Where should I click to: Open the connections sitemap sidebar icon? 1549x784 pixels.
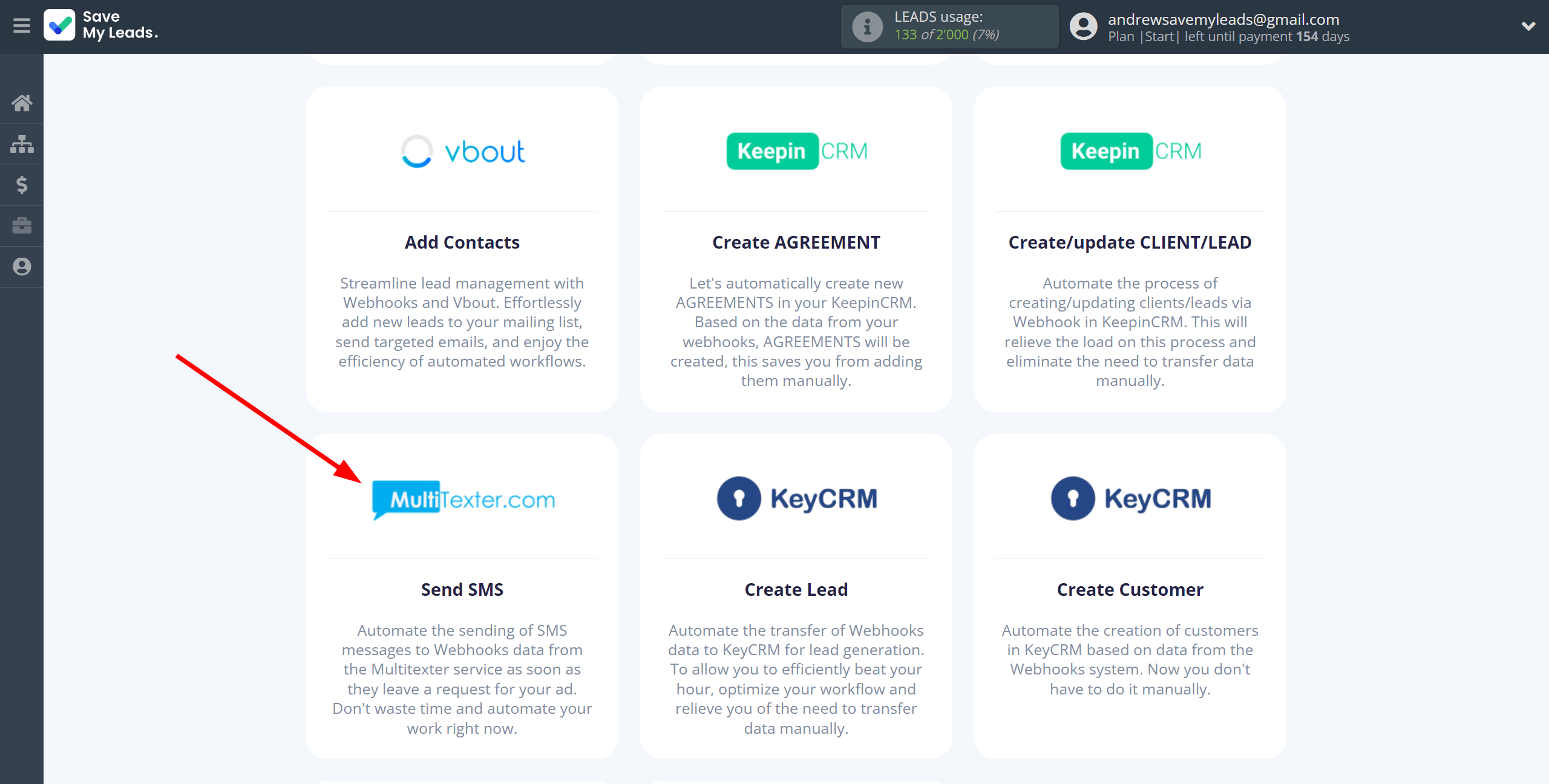(22, 144)
